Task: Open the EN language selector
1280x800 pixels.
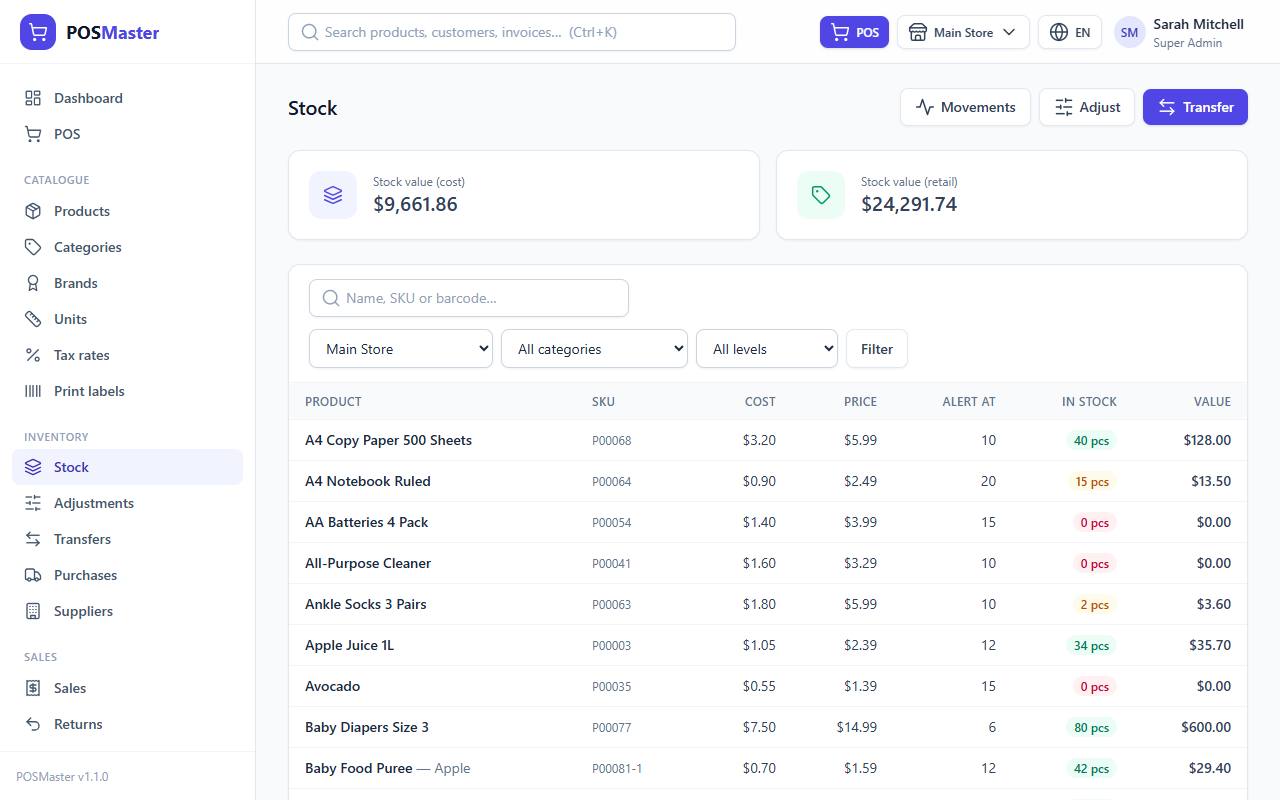Action: click(1070, 32)
